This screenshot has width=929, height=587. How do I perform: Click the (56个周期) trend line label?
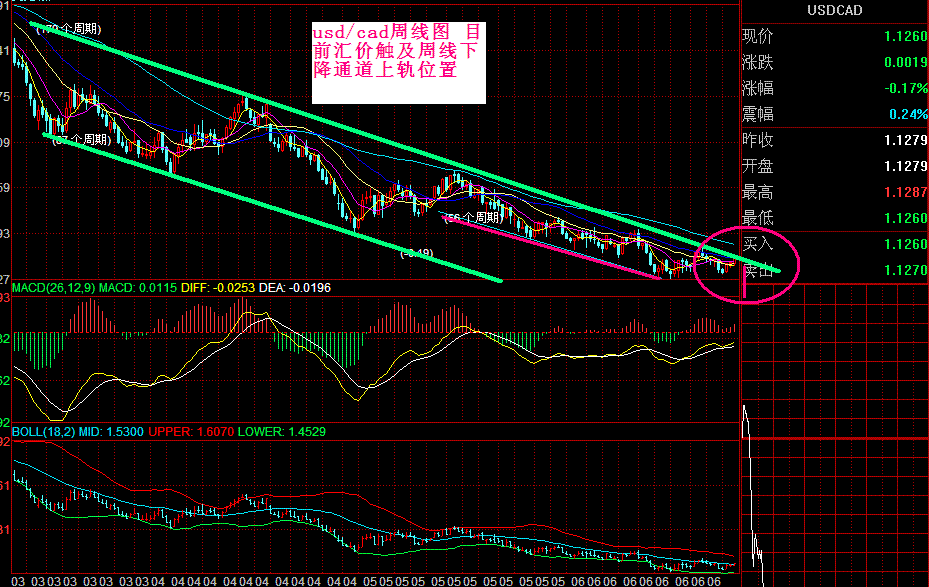pyautogui.click(x=475, y=218)
